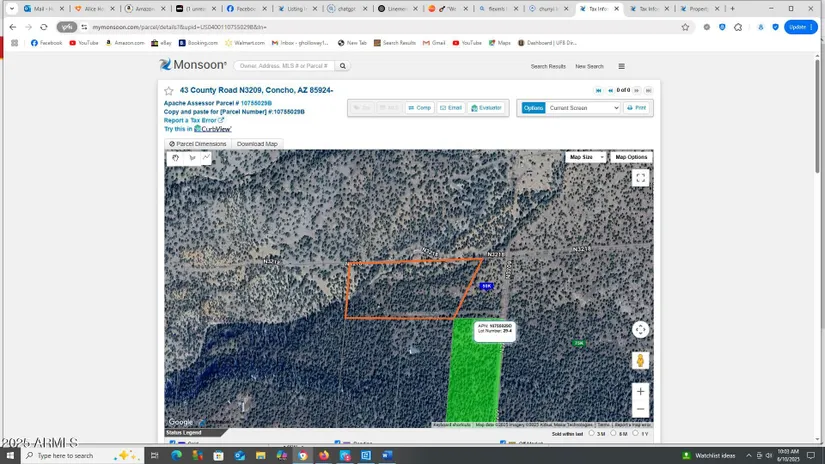825x464 pixels.
Task: Open map camera controls compass
Action: pos(640,329)
